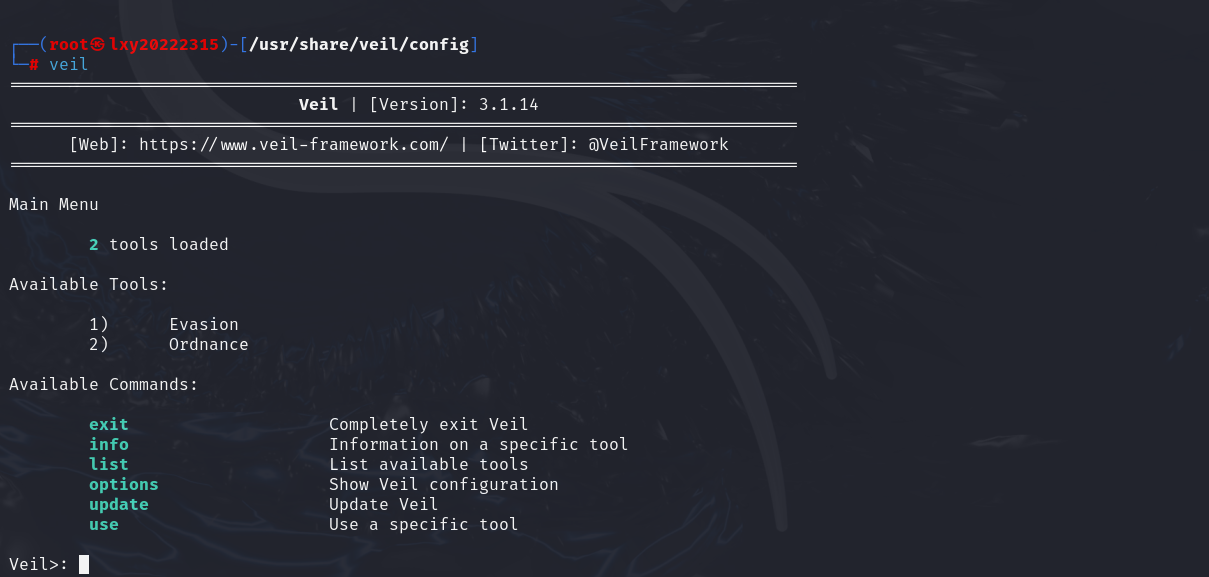Click 'Completely exit Veil' description text
The width and height of the screenshot is (1209, 577).
click(429, 424)
